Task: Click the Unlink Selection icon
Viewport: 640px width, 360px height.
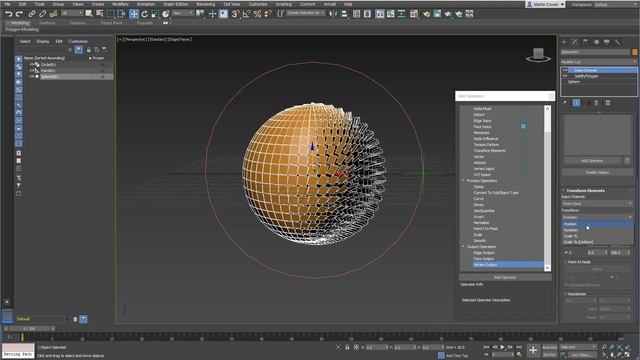Action: (x=42, y=14)
